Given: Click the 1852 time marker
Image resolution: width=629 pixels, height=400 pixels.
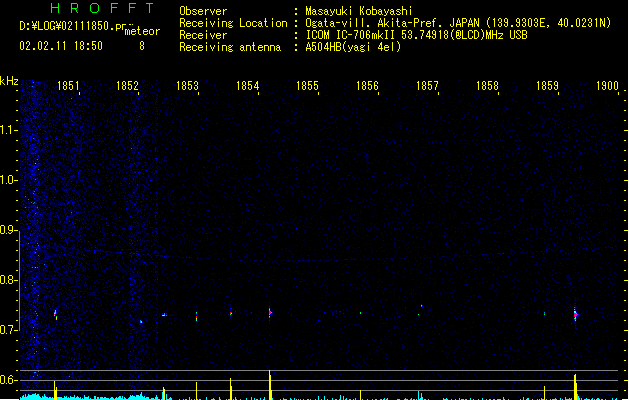Looking at the screenshot, I should pyautogui.click(x=127, y=86).
